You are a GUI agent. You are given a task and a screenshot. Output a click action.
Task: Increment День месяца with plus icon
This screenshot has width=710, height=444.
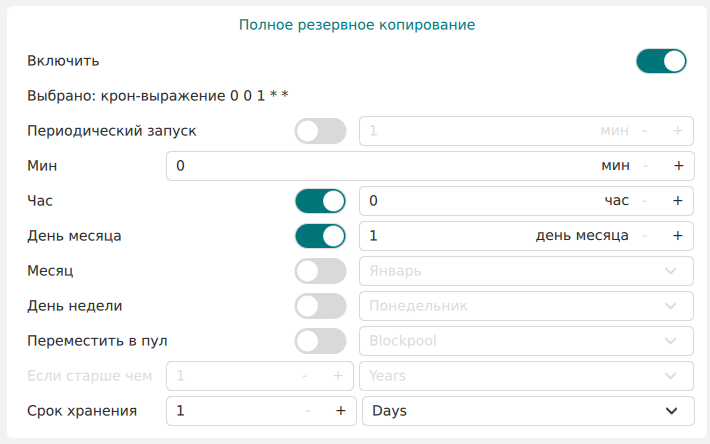pos(677,236)
